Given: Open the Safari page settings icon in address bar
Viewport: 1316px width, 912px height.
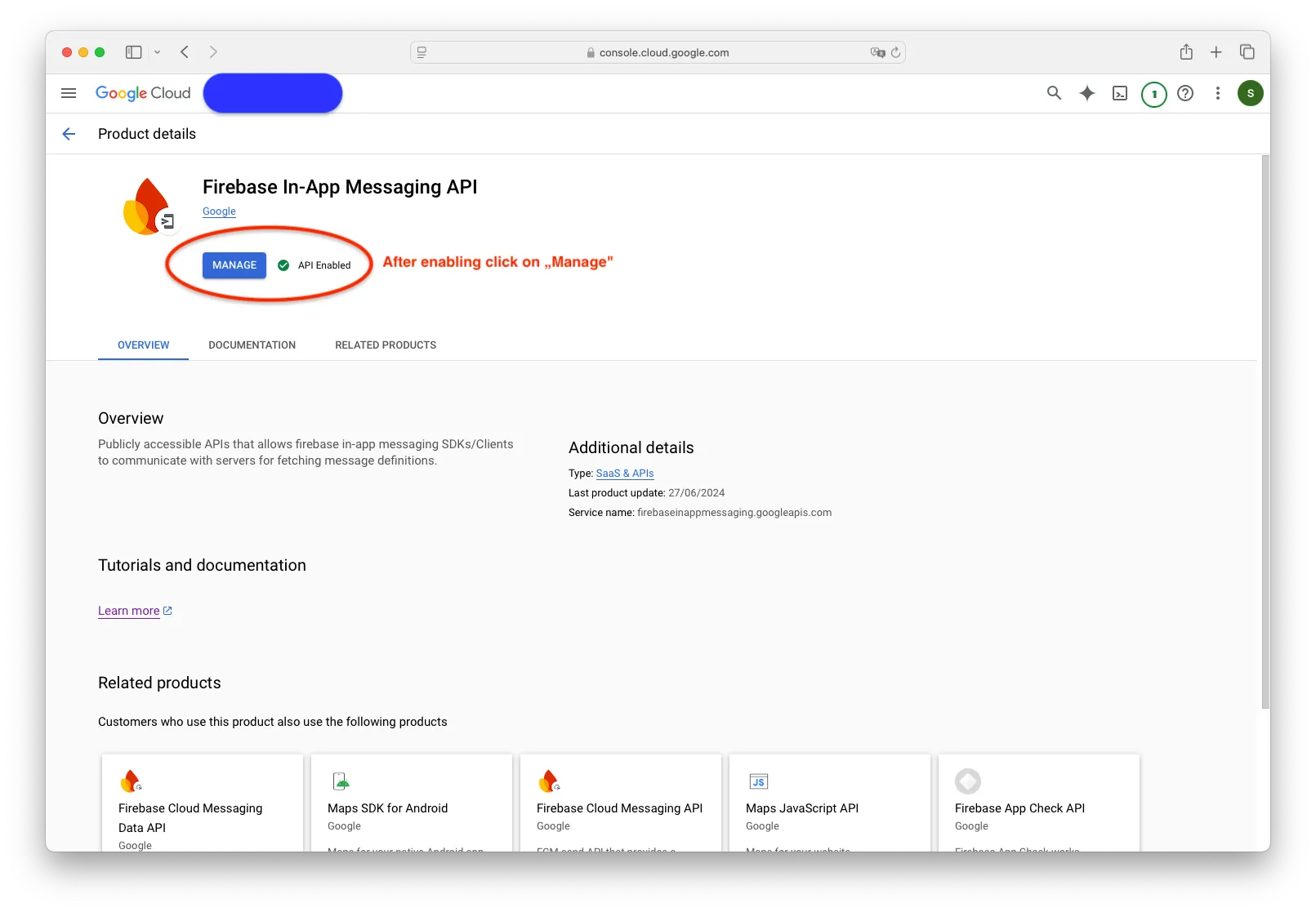Looking at the screenshot, I should (422, 52).
